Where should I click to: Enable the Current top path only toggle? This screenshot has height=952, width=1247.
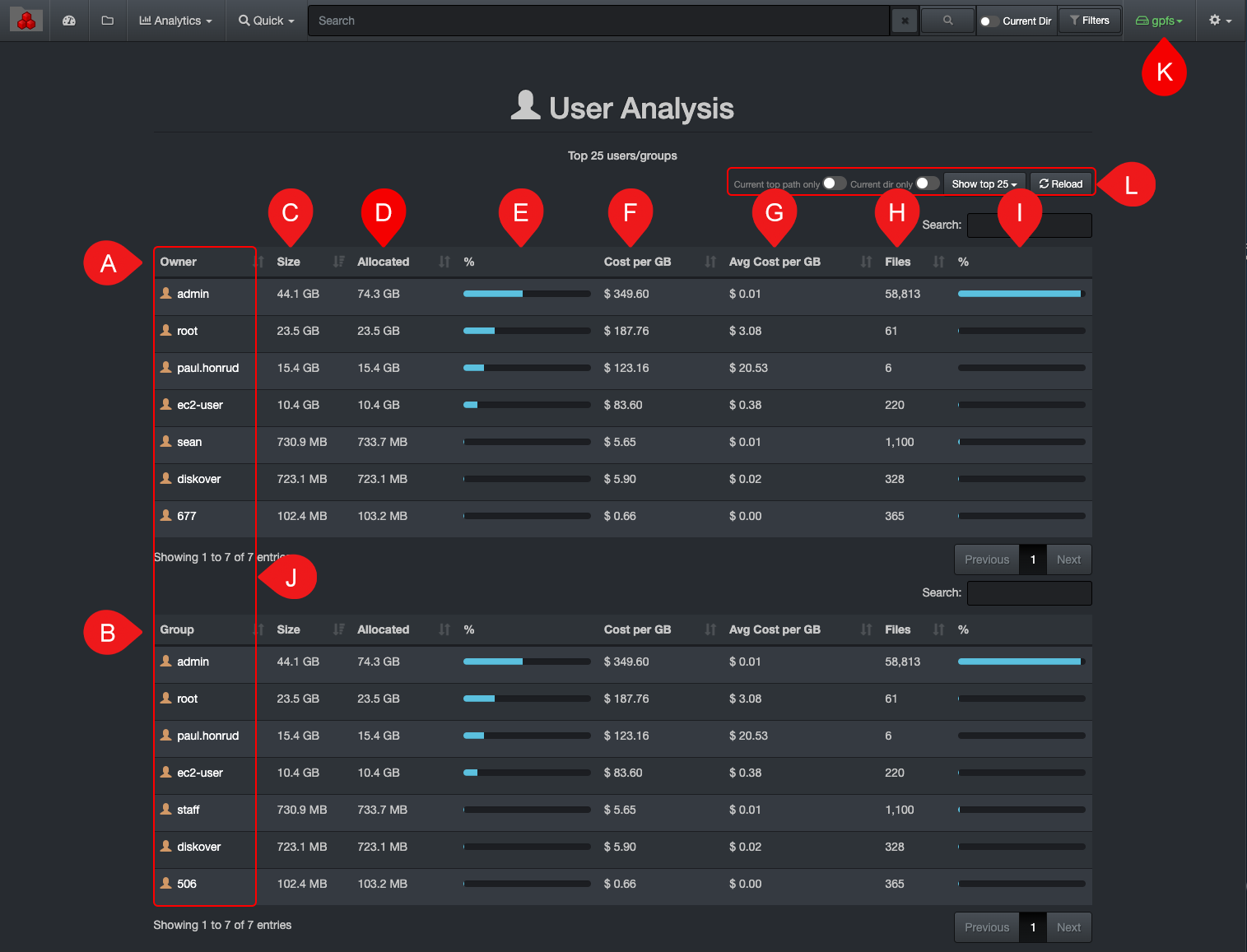834,183
